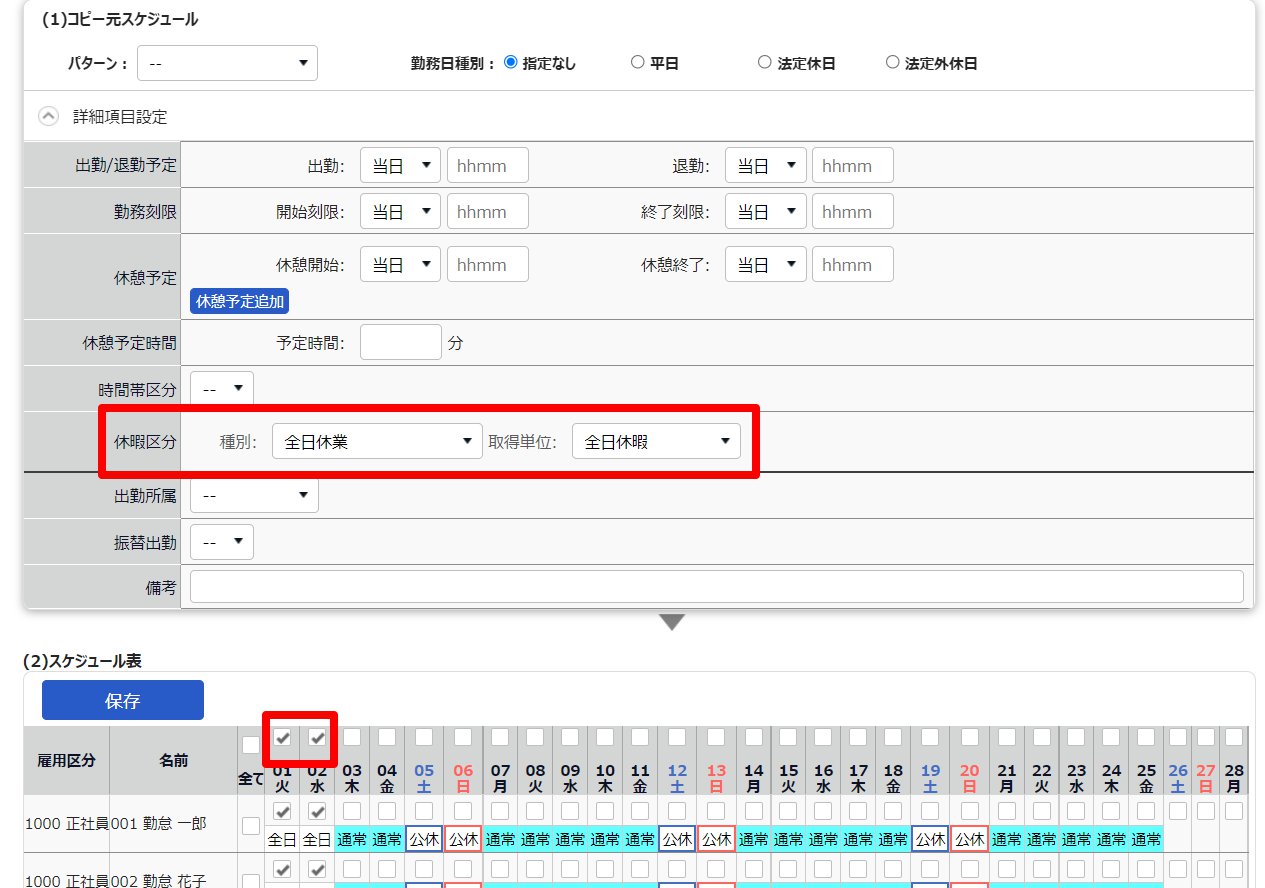Open the 休憩開始 day dropdown
This screenshot has width=1265, height=888.
400,265
